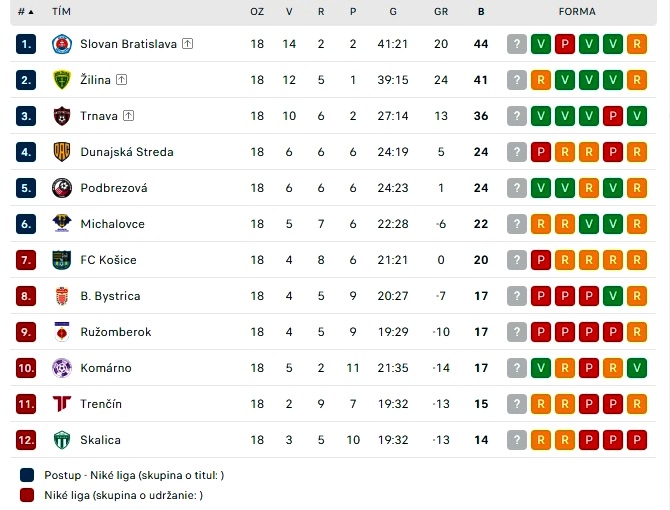This screenshot has height=510, width=670.
Task: Click the Trenčín red logo
Action: pyautogui.click(x=62, y=404)
